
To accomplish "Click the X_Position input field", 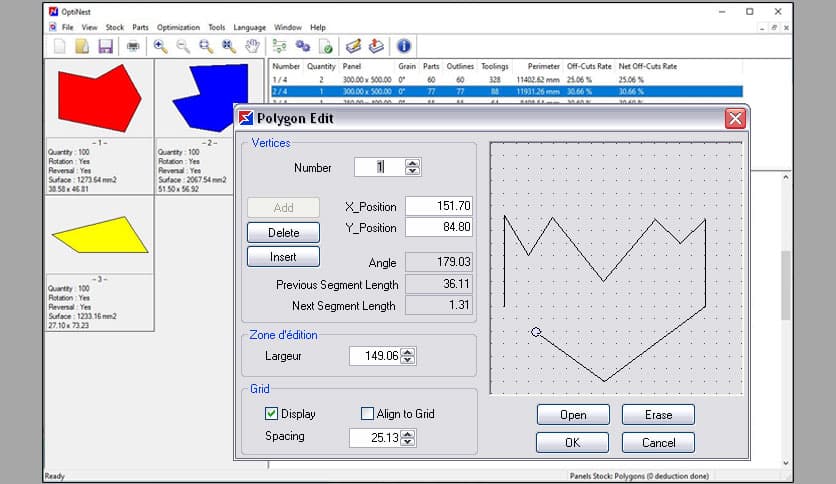I will coord(438,206).
